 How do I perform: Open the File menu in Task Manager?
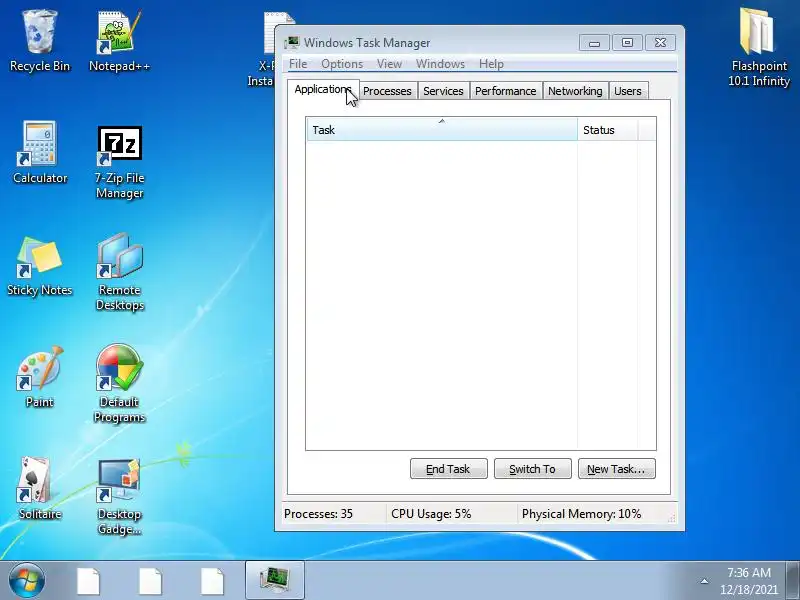click(x=298, y=64)
